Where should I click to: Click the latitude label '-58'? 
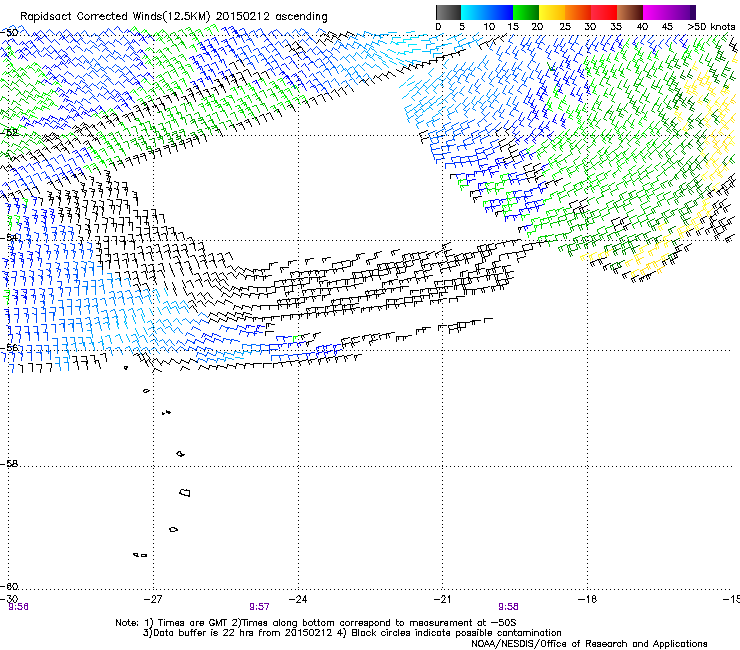click(x=9, y=464)
